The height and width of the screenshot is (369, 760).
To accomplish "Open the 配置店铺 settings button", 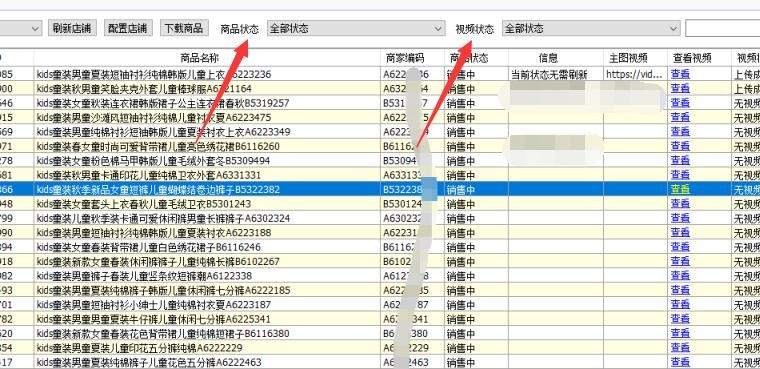I will tap(128, 28).
